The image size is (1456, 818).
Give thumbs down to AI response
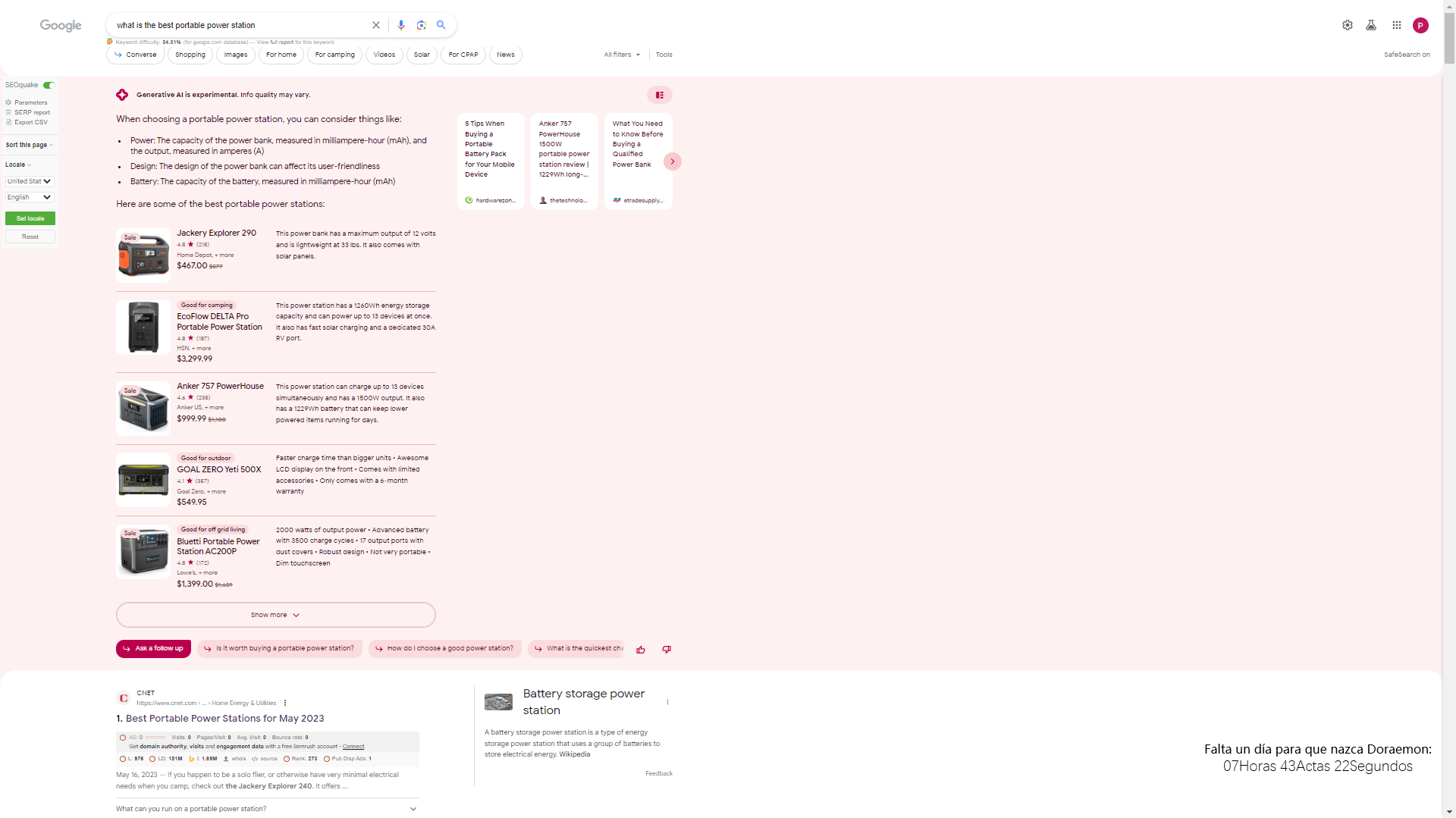click(x=667, y=650)
